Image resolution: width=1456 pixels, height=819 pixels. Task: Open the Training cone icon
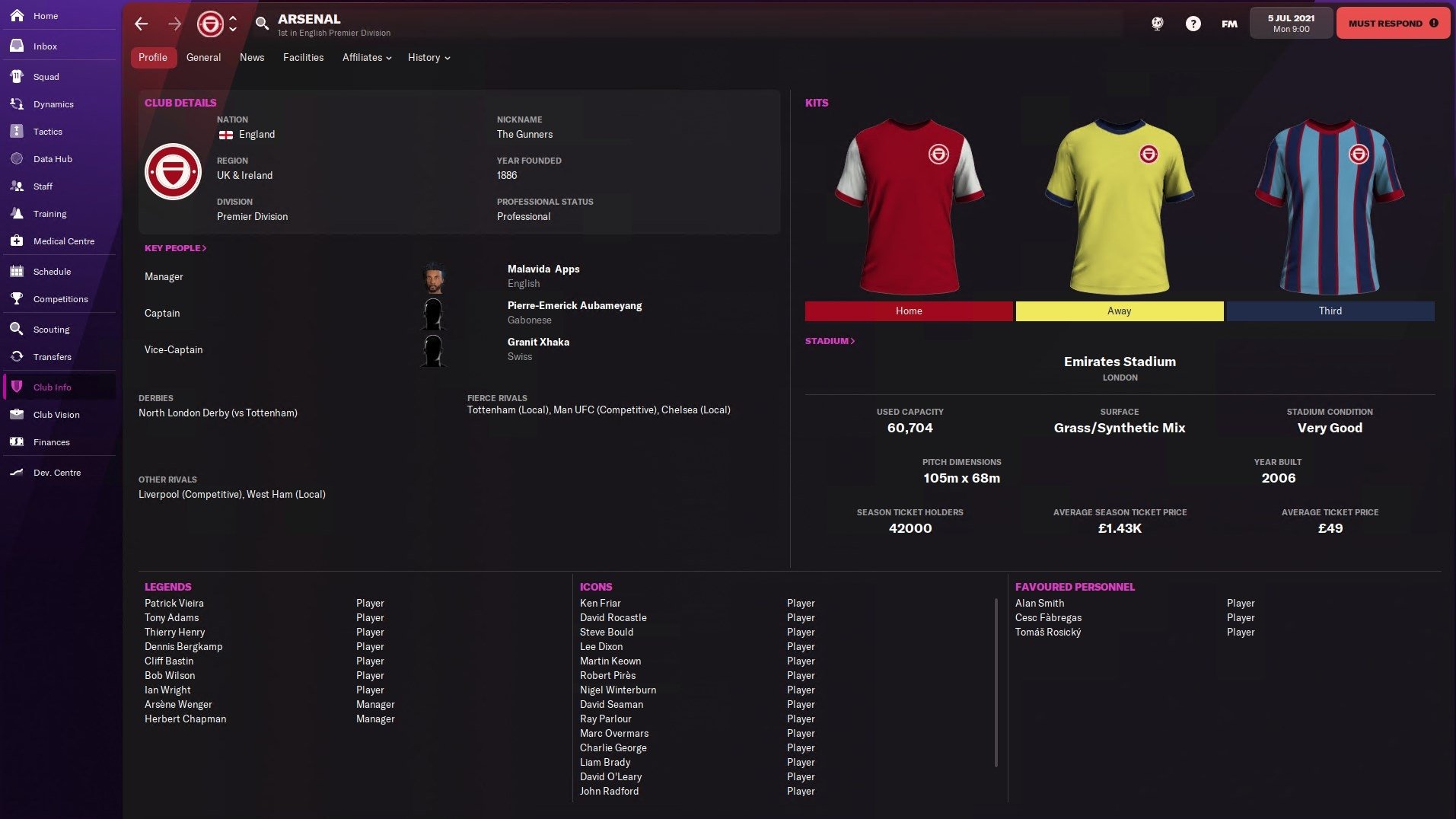(x=17, y=213)
